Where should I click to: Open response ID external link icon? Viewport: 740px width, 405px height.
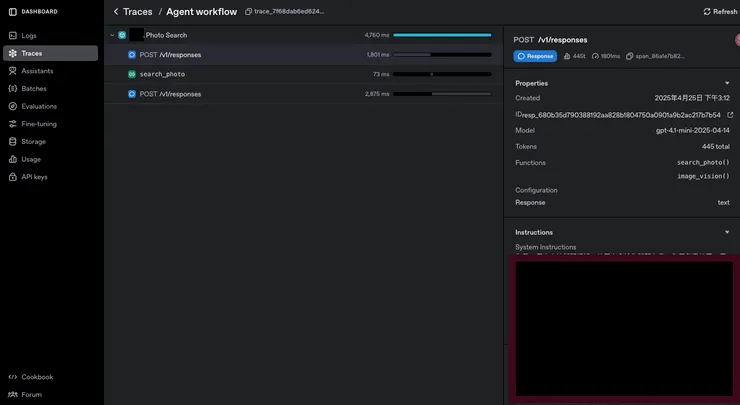pos(730,115)
